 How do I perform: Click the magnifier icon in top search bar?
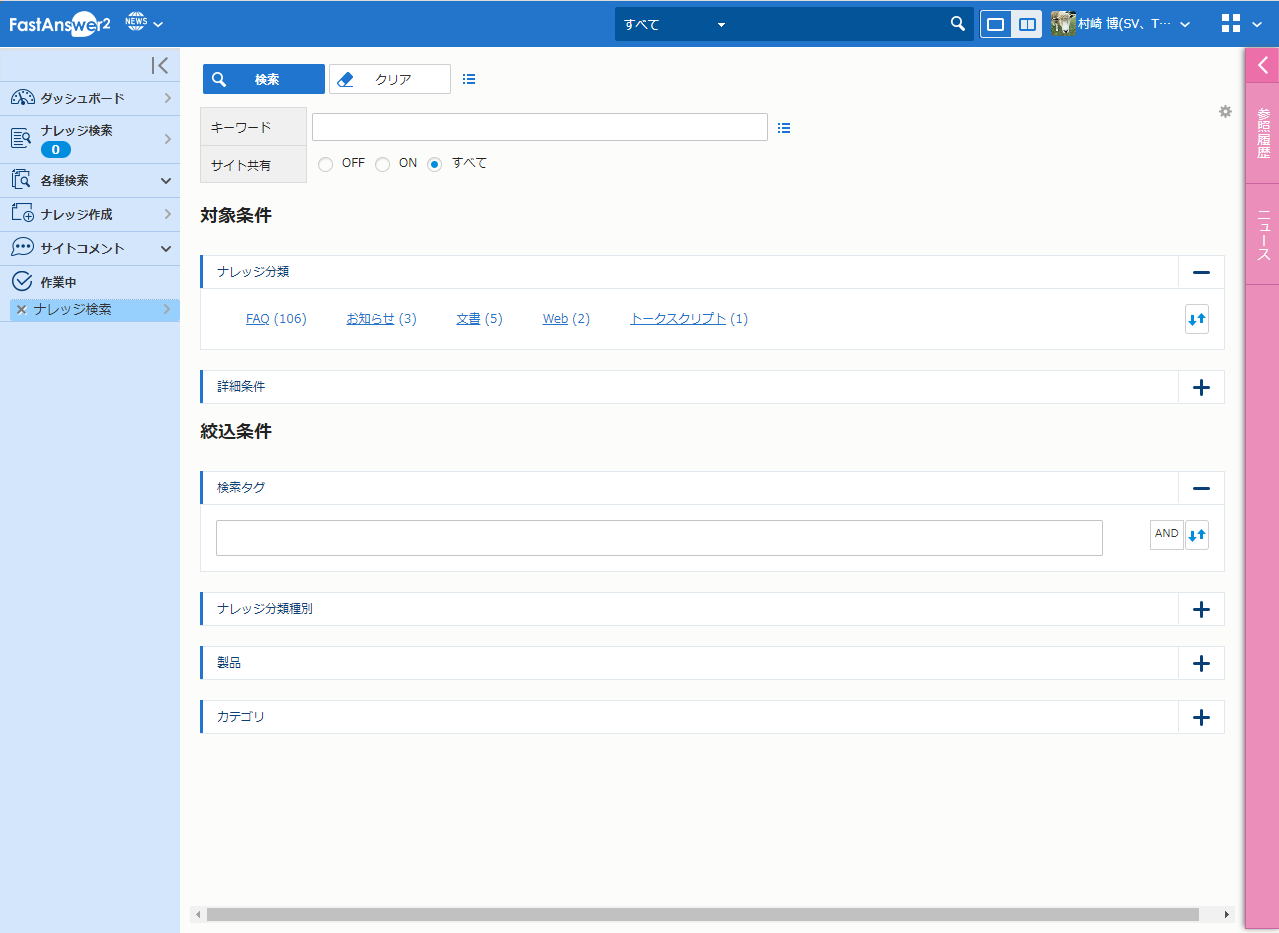point(957,24)
